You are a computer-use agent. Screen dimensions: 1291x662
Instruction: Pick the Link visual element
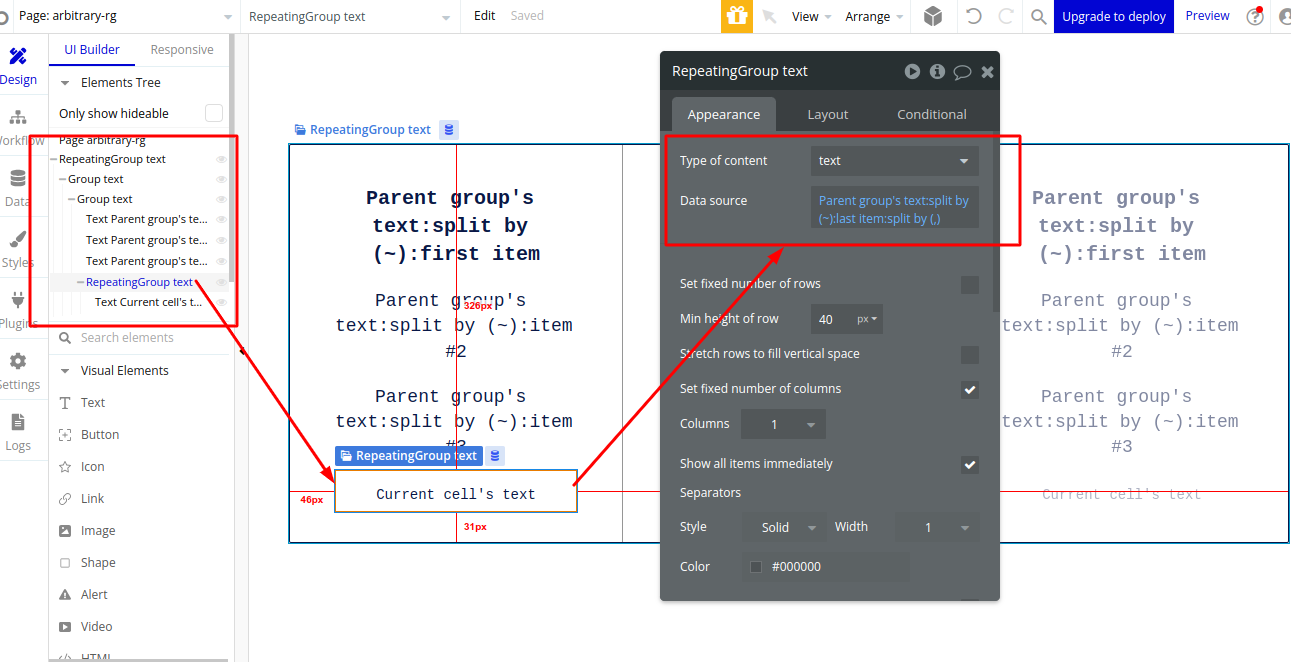[92, 498]
